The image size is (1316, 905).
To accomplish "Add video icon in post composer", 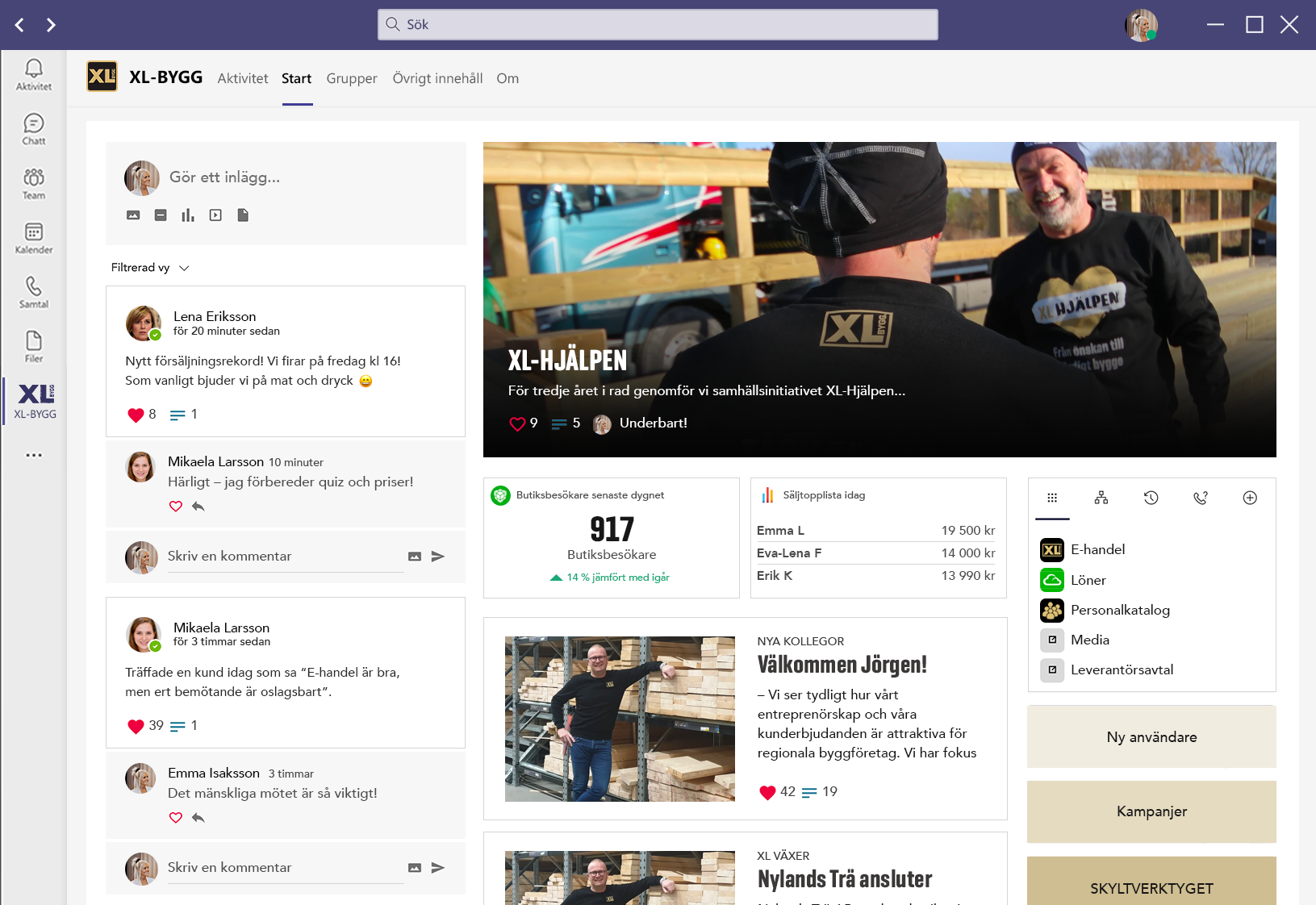I will pyautogui.click(x=215, y=215).
